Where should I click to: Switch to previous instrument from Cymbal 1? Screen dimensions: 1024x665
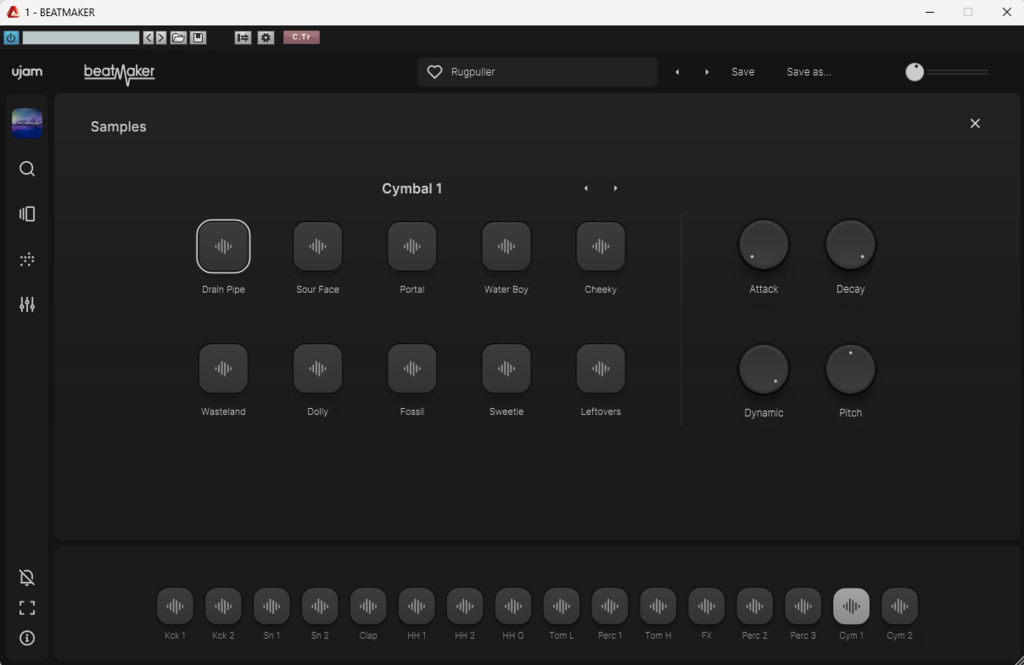coord(586,188)
